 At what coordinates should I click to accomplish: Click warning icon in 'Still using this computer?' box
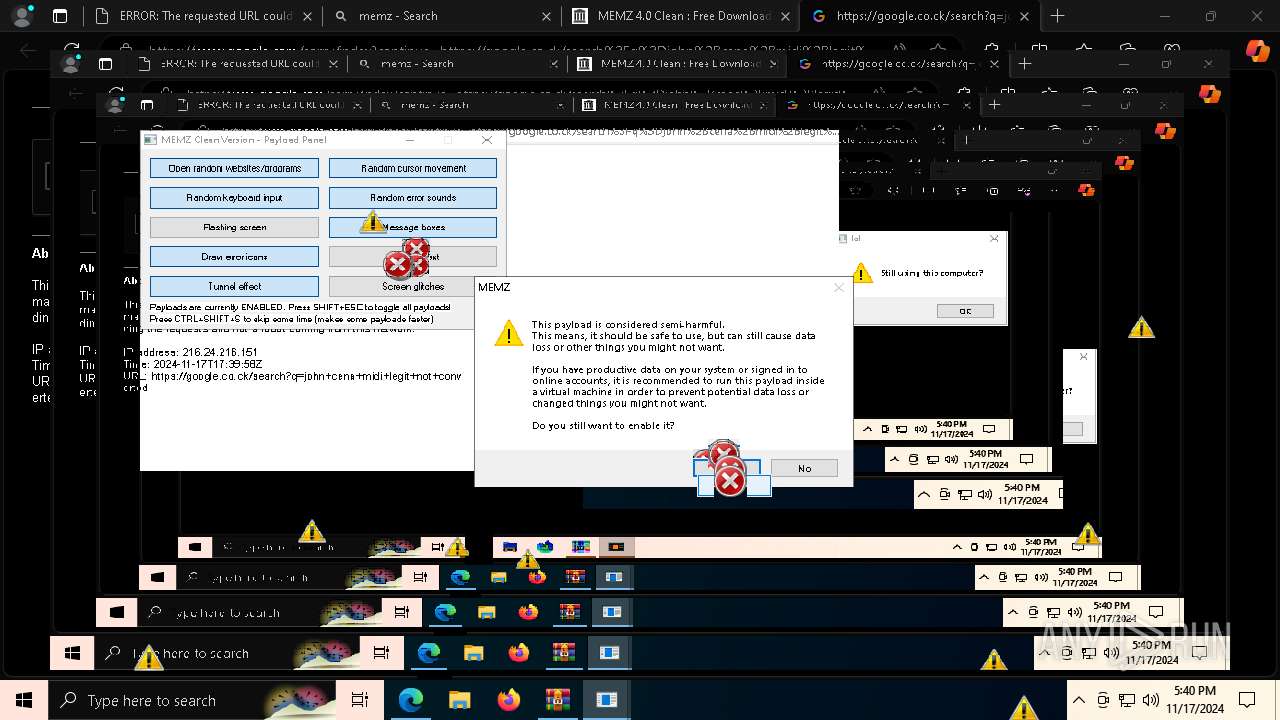point(862,273)
